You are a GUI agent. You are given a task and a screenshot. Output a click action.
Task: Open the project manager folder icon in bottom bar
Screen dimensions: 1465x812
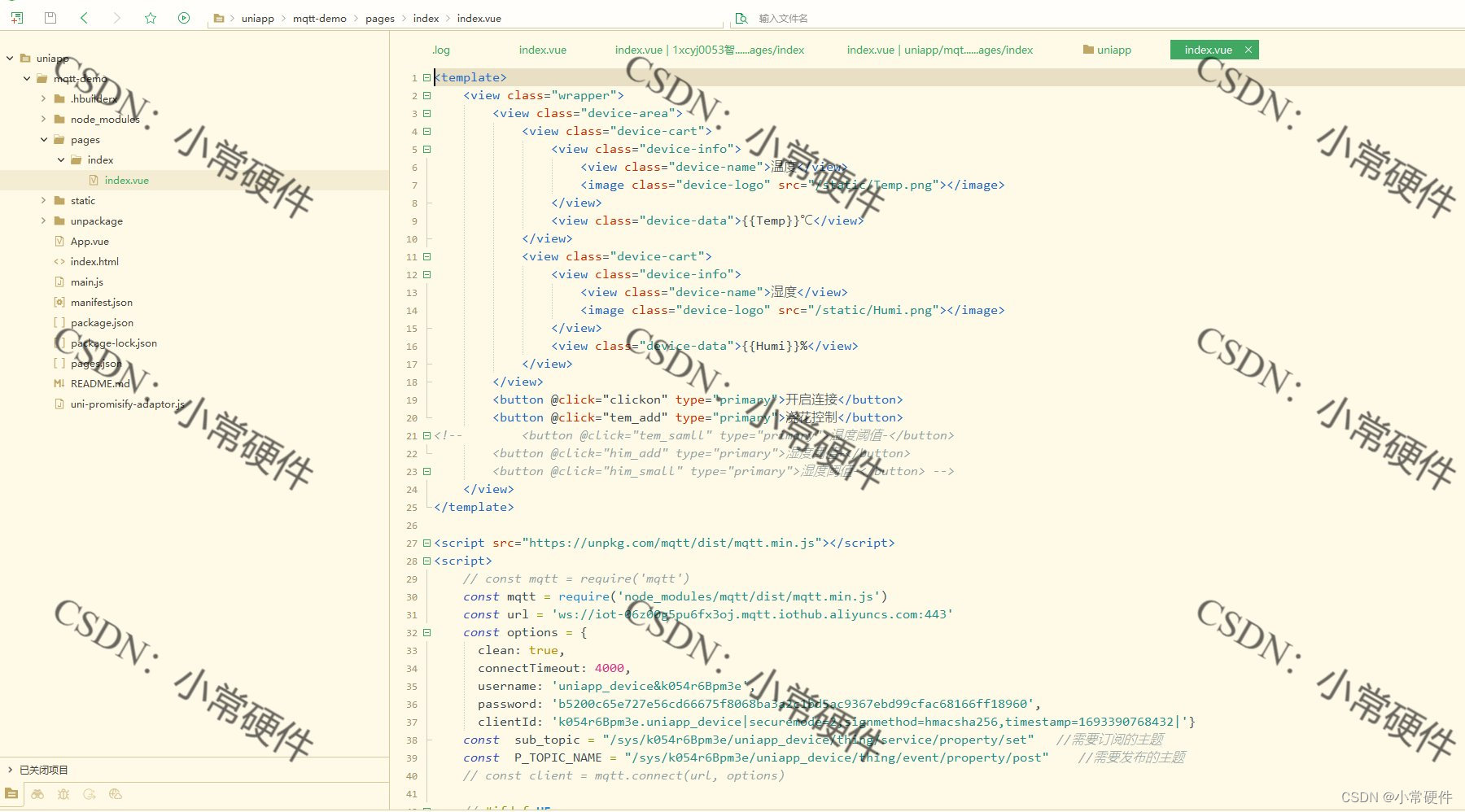click(11, 794)
